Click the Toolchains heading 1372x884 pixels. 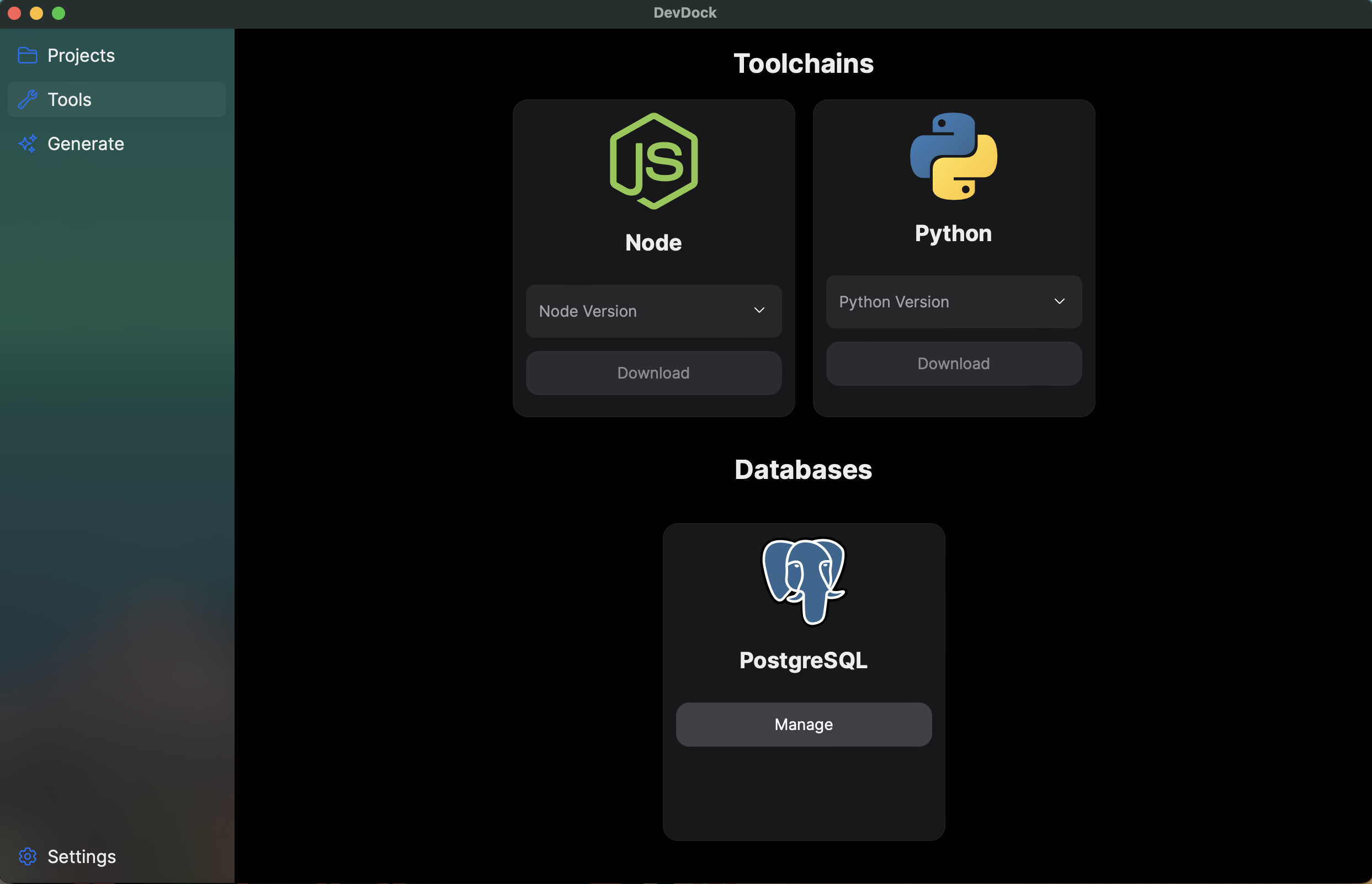pos(803,63)
